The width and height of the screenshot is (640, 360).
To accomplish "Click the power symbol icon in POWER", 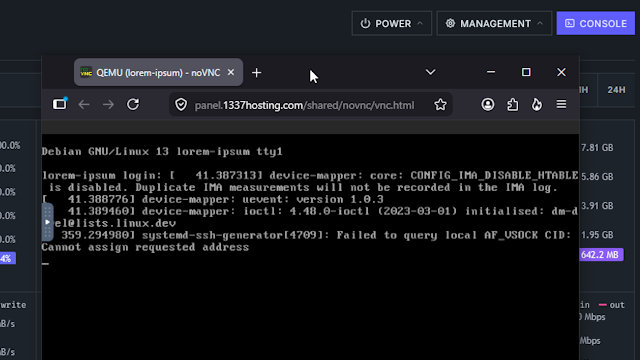I will tap(365, 23).
